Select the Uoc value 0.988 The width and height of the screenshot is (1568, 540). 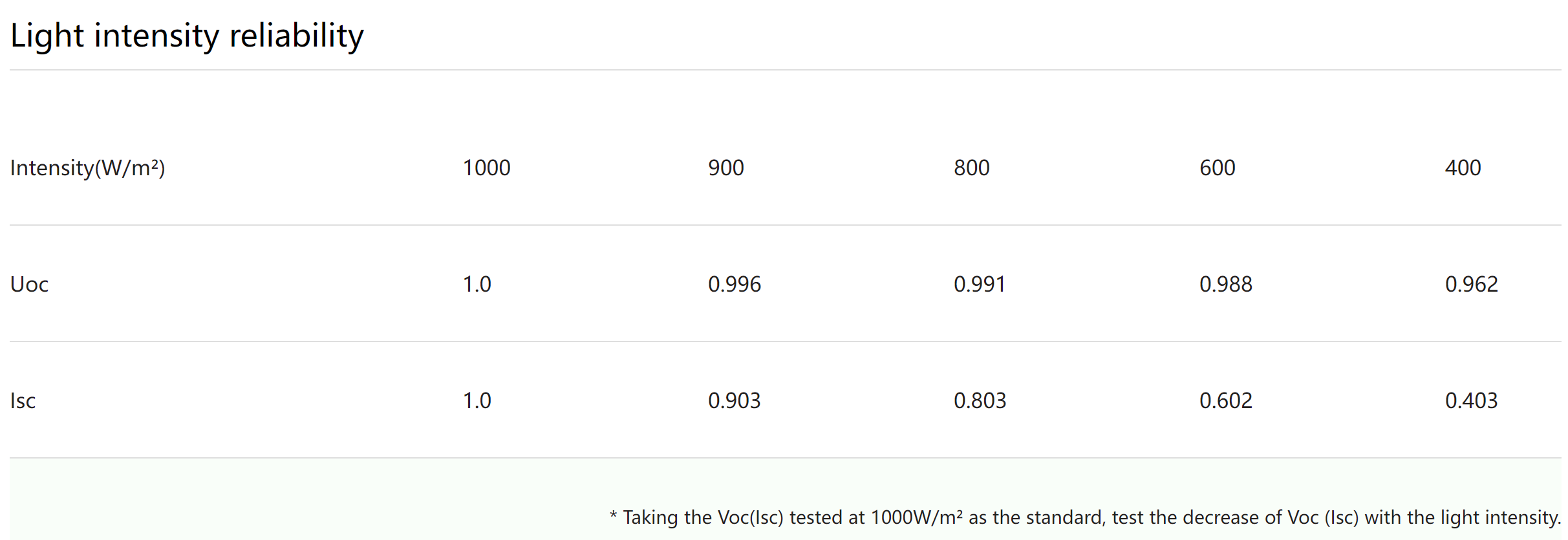(1226, 285)
